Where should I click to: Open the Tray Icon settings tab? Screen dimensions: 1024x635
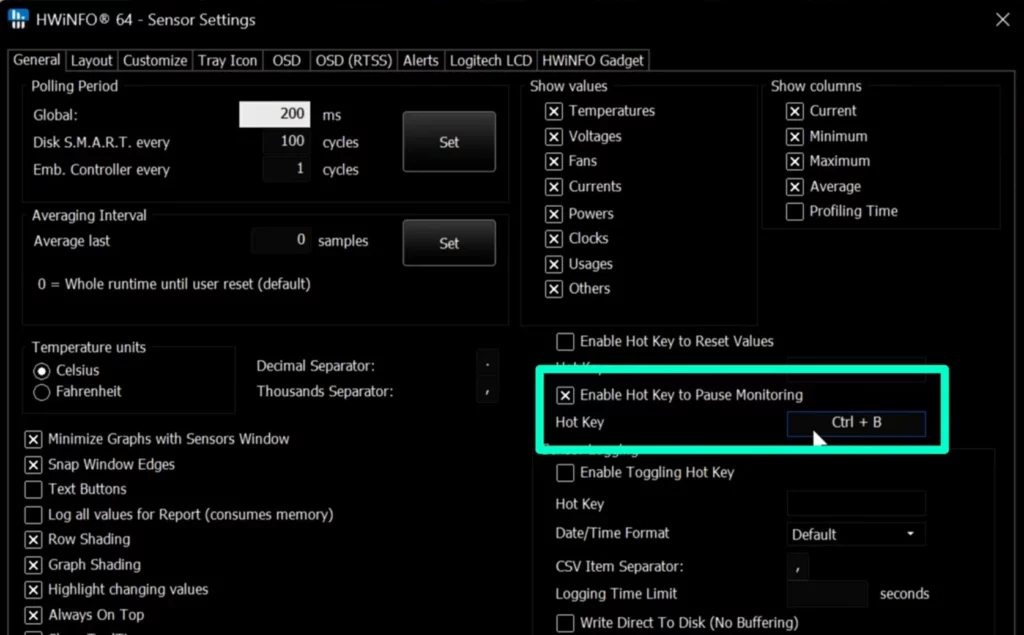[227, 60]
